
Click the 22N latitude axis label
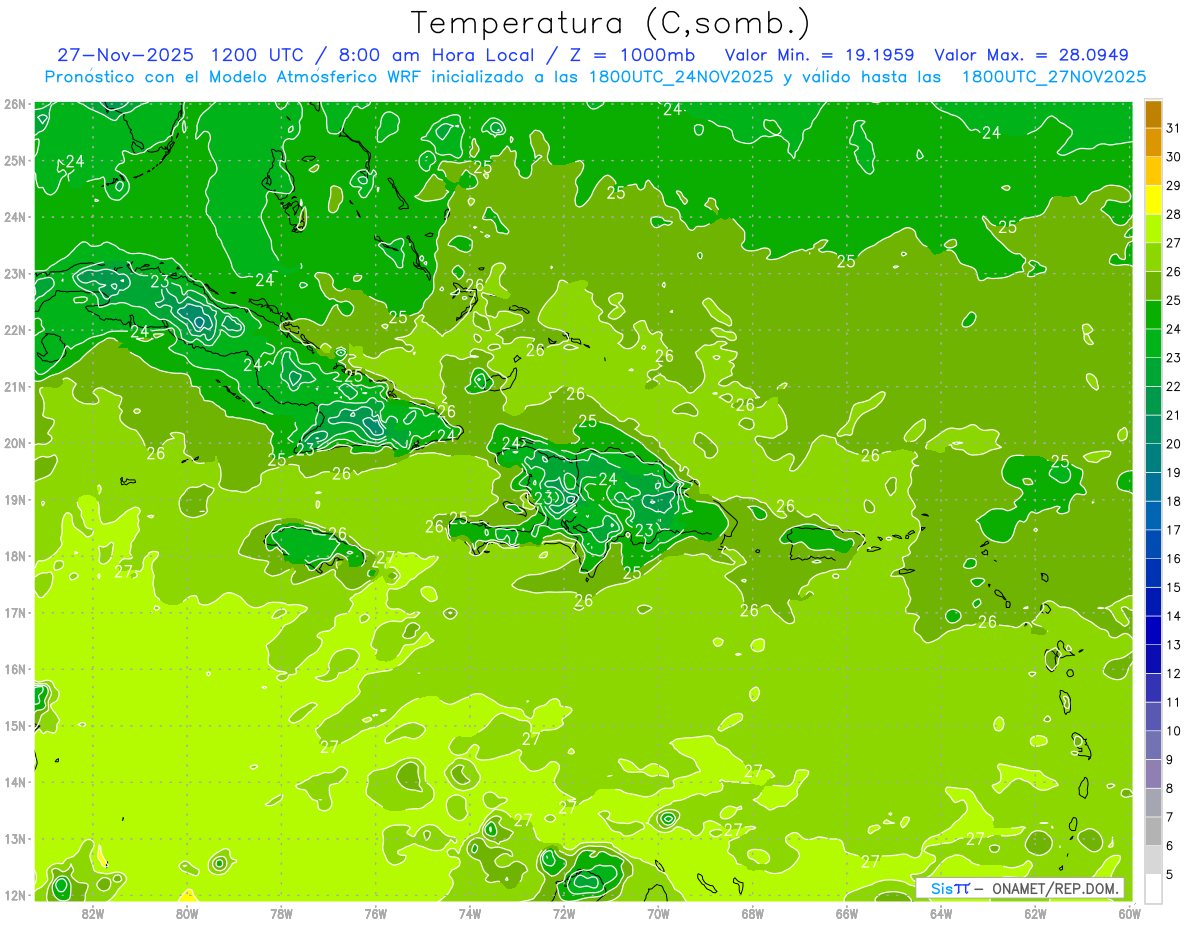click(x=15, y=330)
